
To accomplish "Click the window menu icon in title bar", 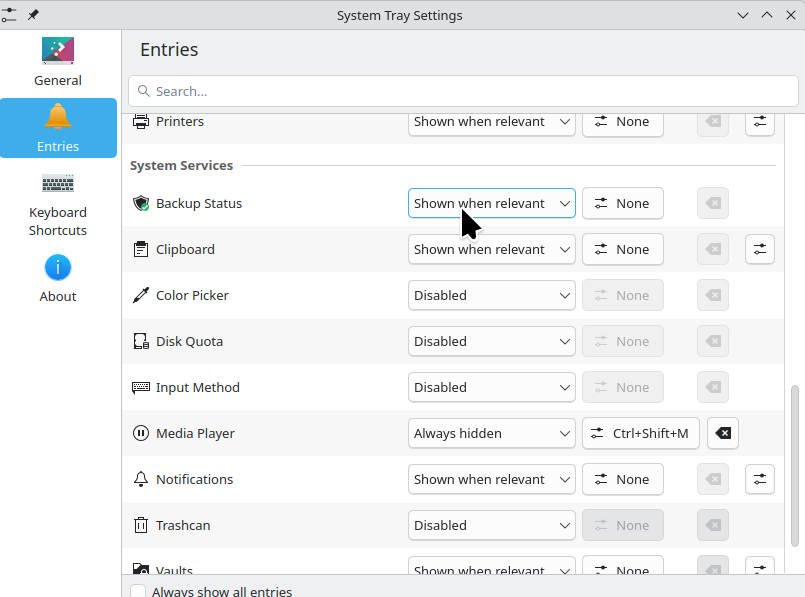I will click(x=10, y=15).
